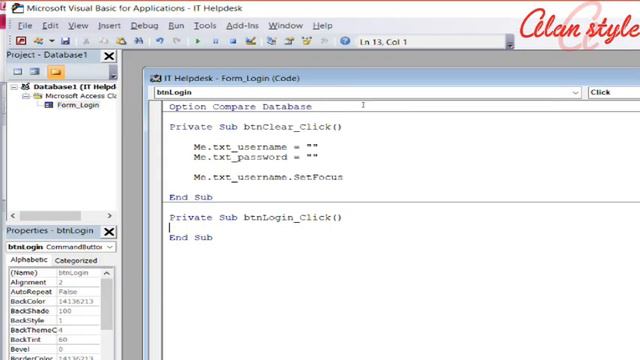Select Form_Login in the project tree

[78, 105]
